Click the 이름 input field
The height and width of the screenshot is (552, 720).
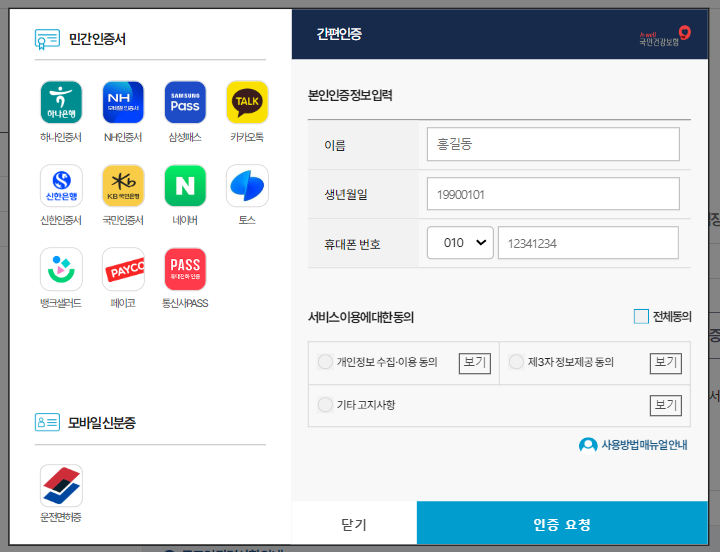[553, 144]
